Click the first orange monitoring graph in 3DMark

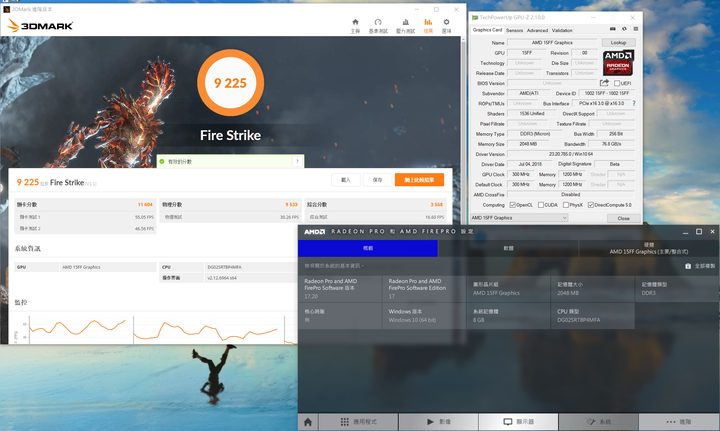pyautogui.click(x=77, y=329)
